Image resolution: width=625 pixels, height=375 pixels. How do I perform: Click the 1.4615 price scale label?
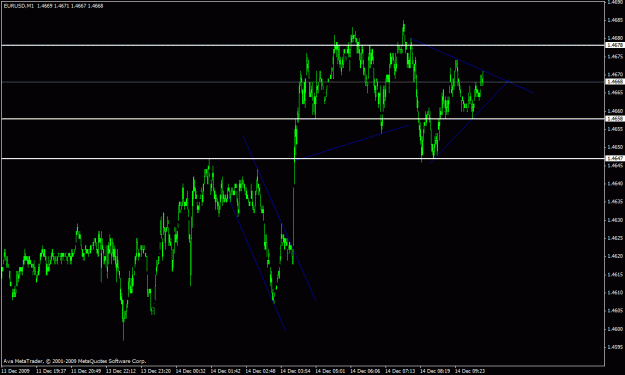coord(615,275)
